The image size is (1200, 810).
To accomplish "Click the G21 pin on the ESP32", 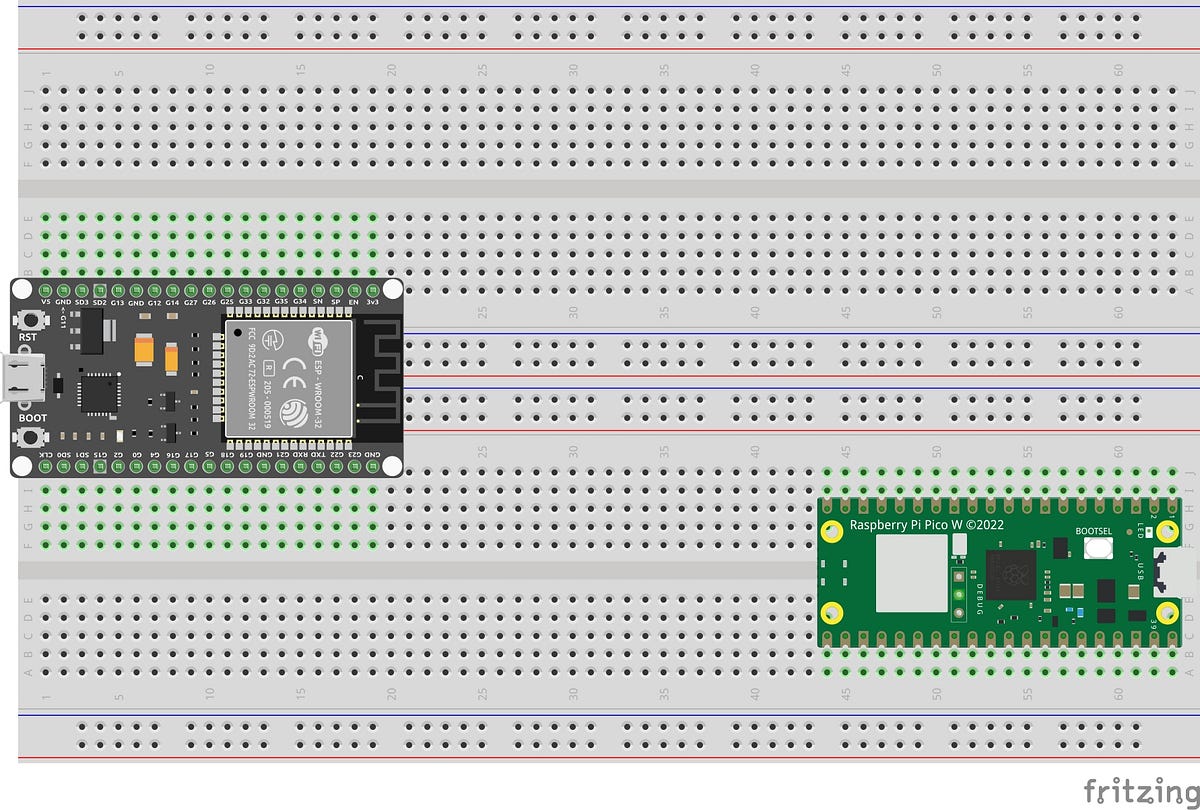I will pos(282,466).
